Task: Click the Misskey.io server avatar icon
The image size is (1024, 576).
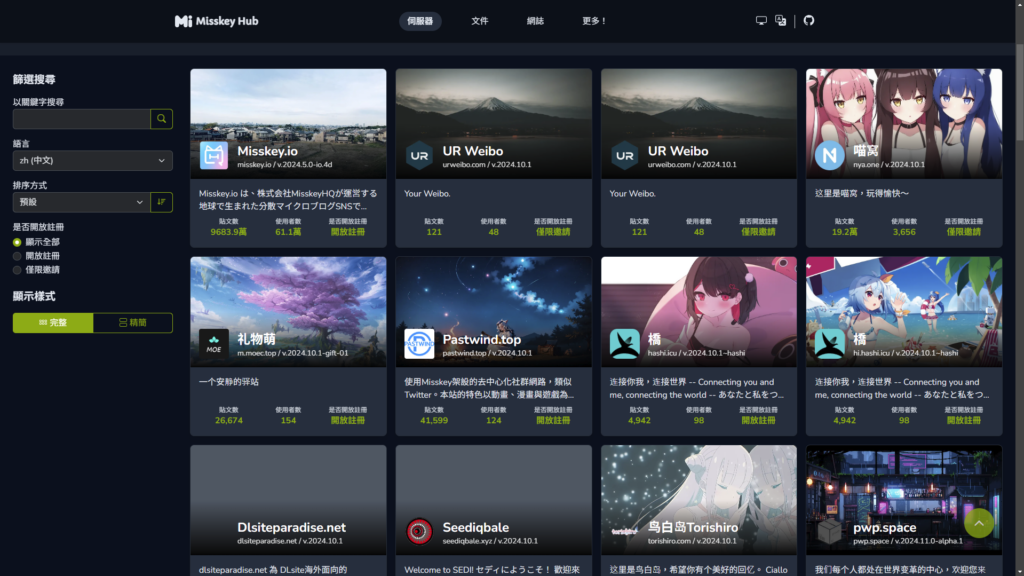Action: pyautogui.click(x=214, y=155)
